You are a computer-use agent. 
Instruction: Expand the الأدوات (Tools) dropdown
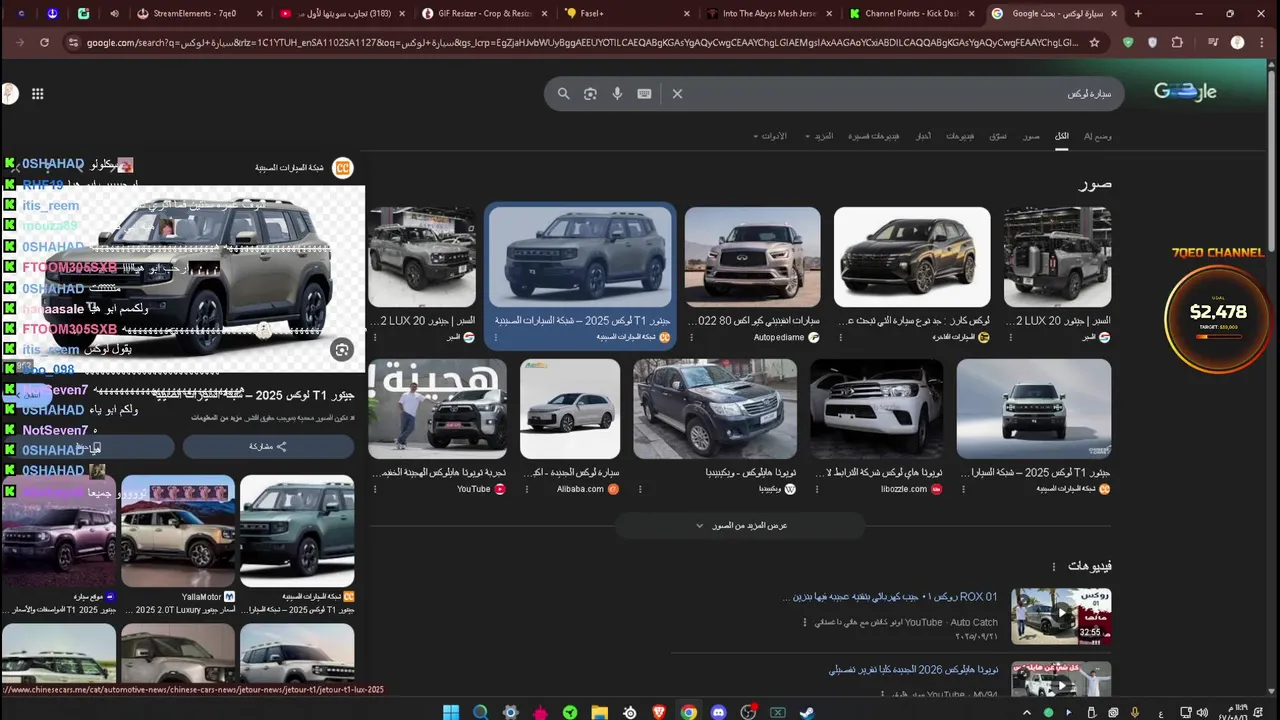point(770,136)
